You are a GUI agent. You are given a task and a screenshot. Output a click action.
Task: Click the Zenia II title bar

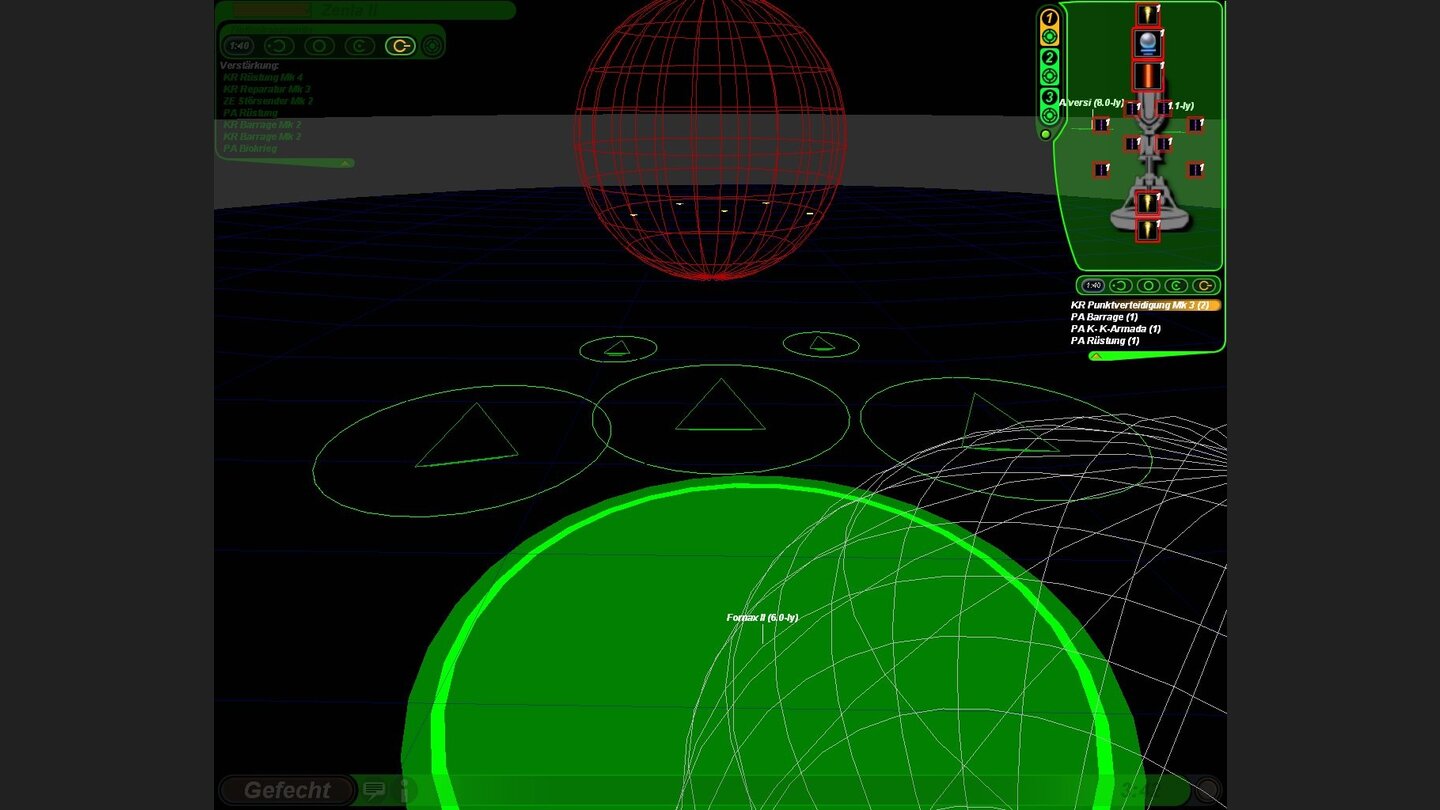pos(365,10)
